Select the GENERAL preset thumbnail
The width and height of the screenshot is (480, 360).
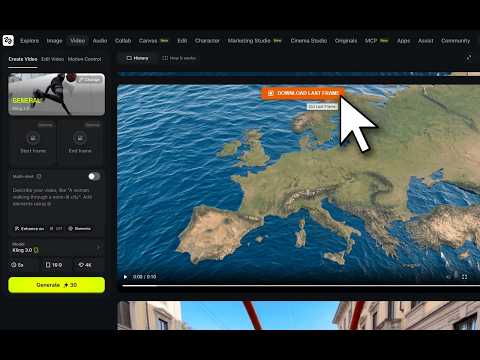click(x=56, y=94)
